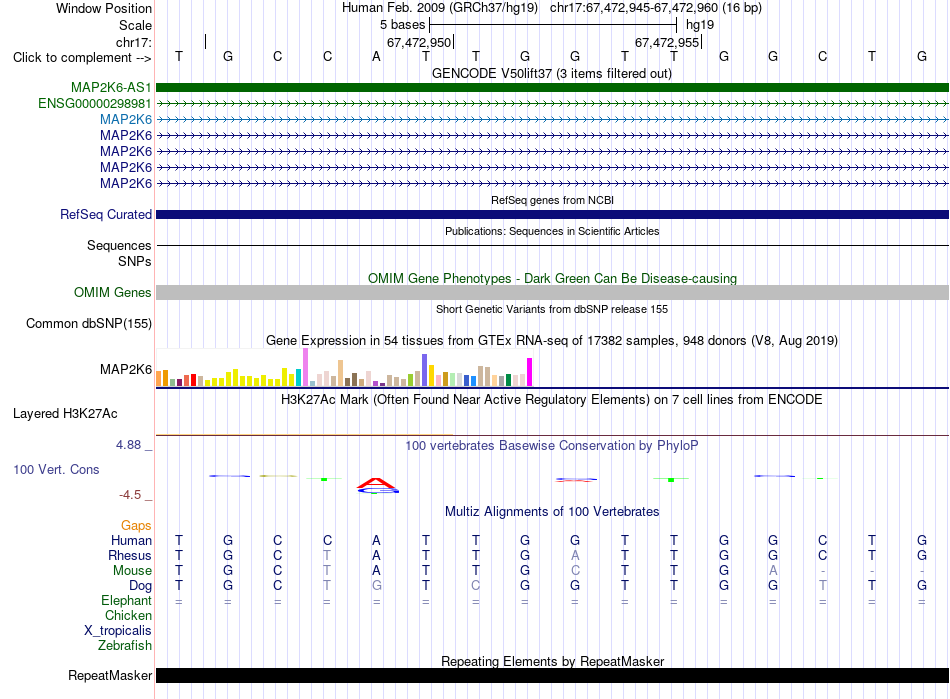Click the red A-shaped PhyloP conservation peak

tap(376, 483)
